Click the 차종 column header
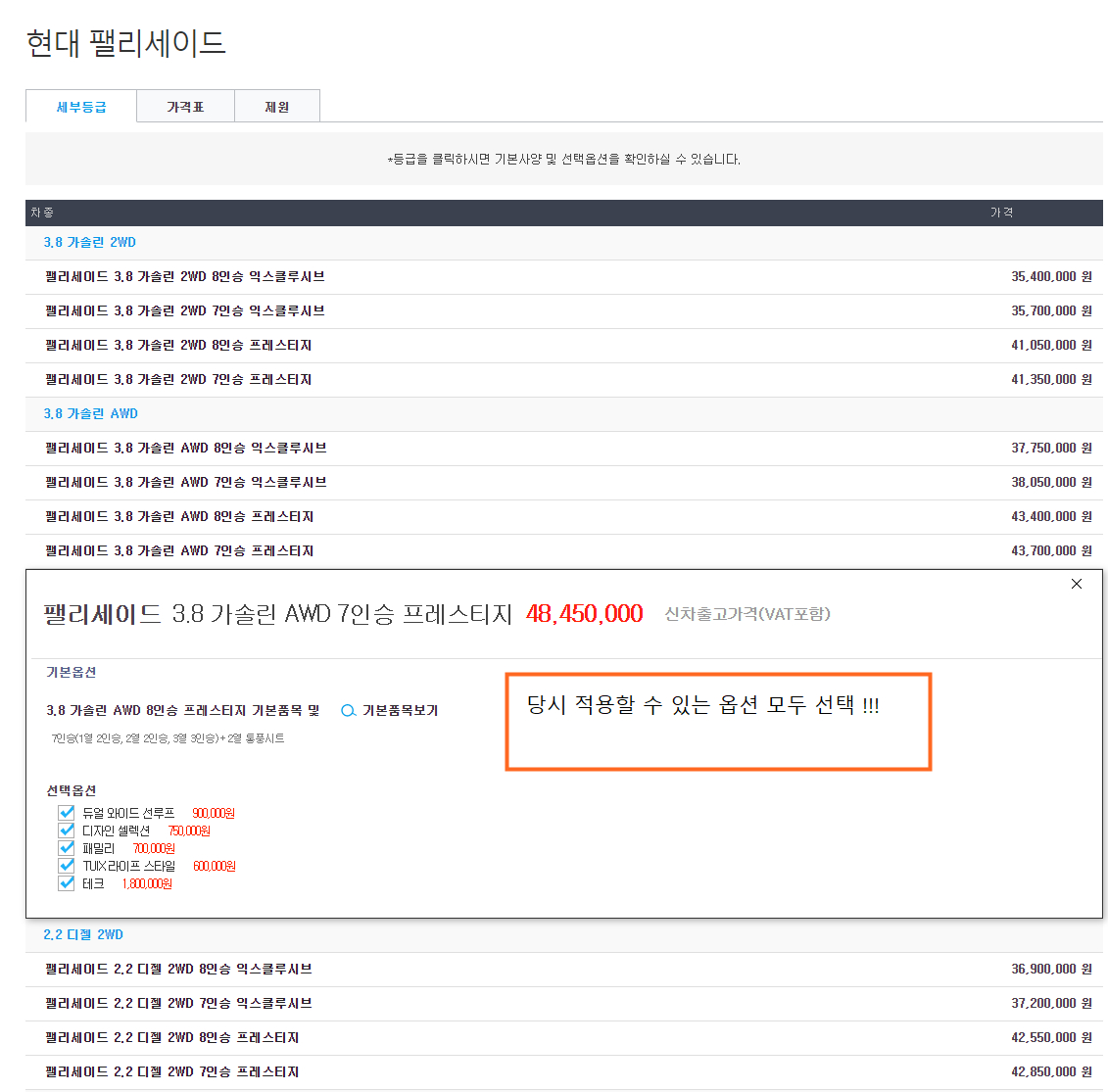This screenshot has height=1092, width=1108. 42,213
